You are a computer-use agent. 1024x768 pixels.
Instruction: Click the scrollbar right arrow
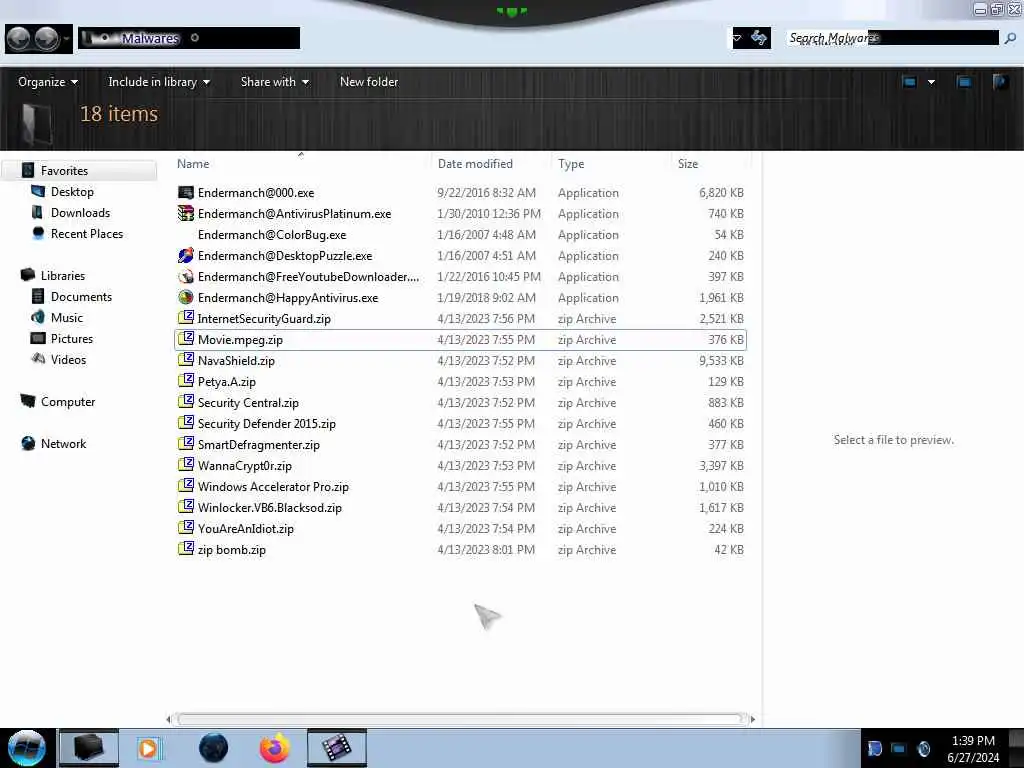point(752,719)
